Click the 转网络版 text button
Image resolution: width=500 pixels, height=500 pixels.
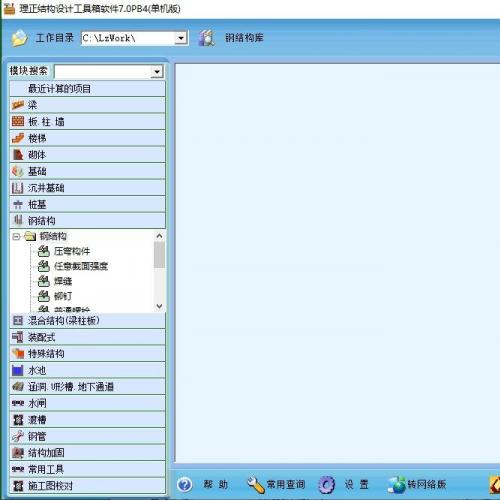click(x=427, y=484)
